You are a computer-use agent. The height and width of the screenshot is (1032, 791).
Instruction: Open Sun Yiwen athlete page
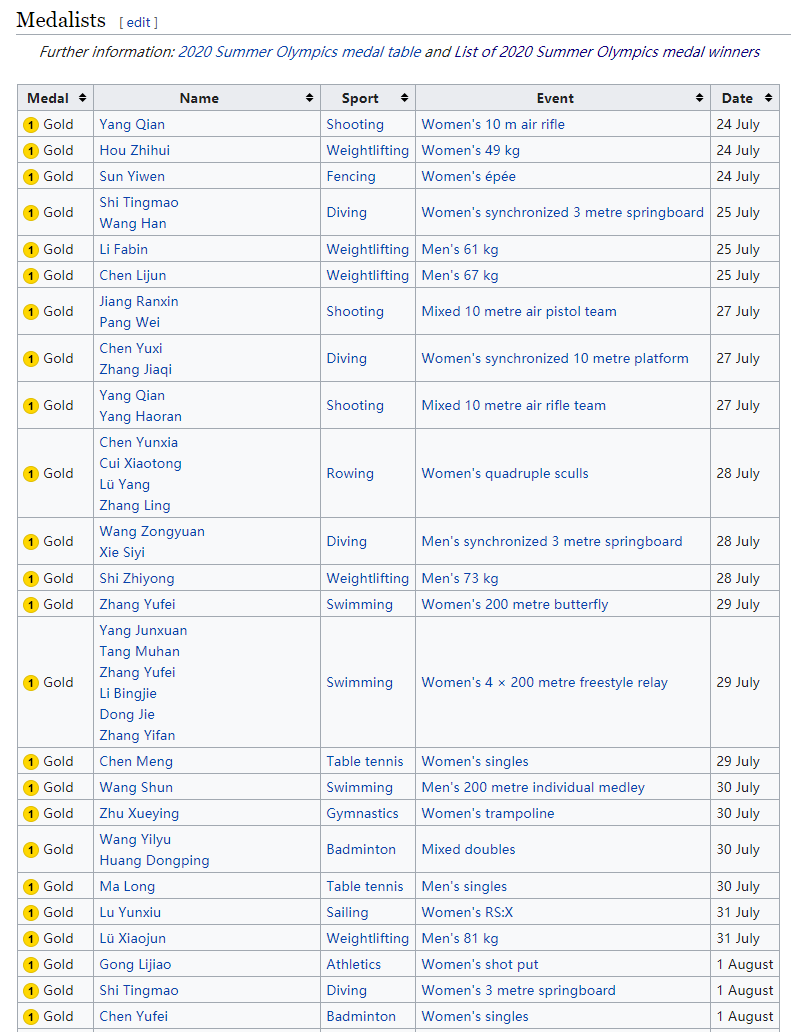tap(132, 176)
